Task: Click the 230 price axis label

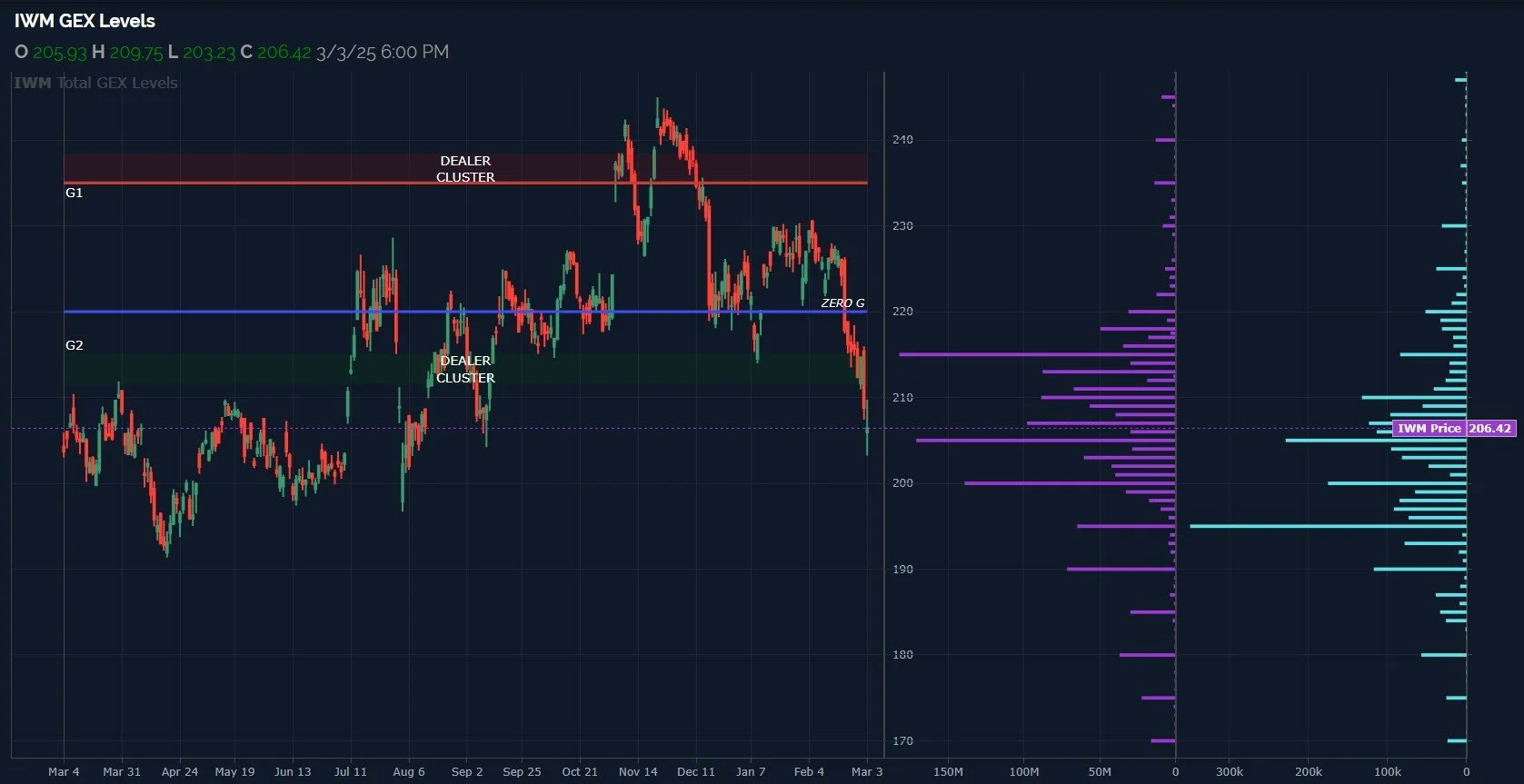Action: coord(902,226)
